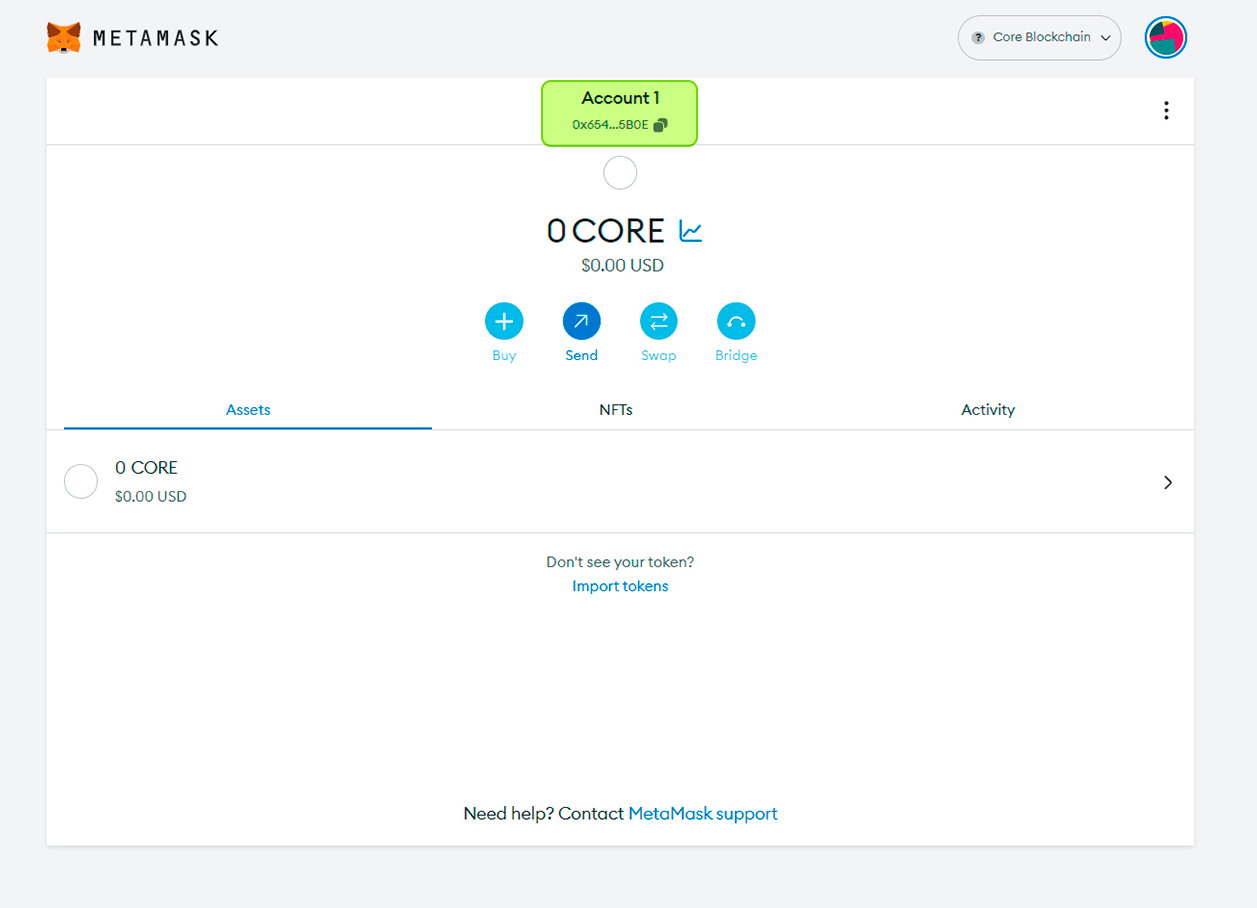Click the colorful account avatar

(1165, 38)
